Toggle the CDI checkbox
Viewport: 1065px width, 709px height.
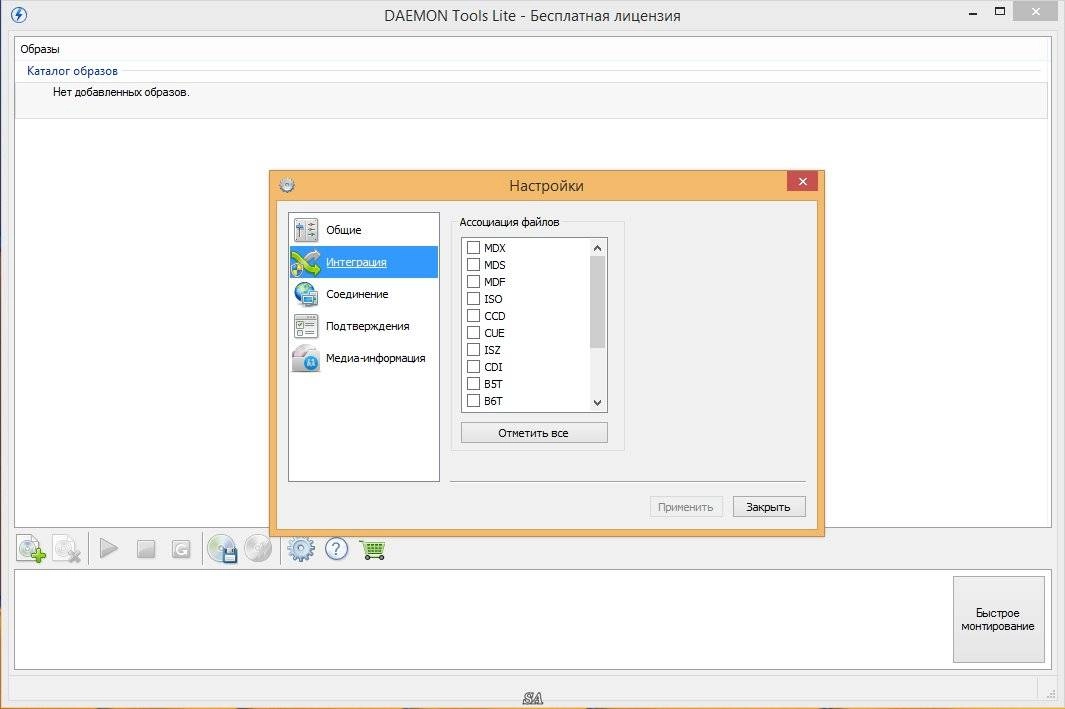(473, 366)
